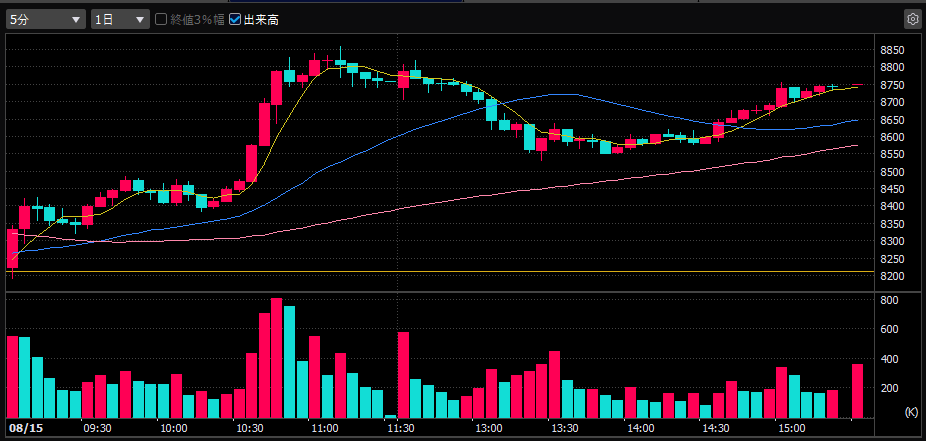Click the red volume bar at 11:30
This screenshot has width=926, height=441.
(403, 375)
